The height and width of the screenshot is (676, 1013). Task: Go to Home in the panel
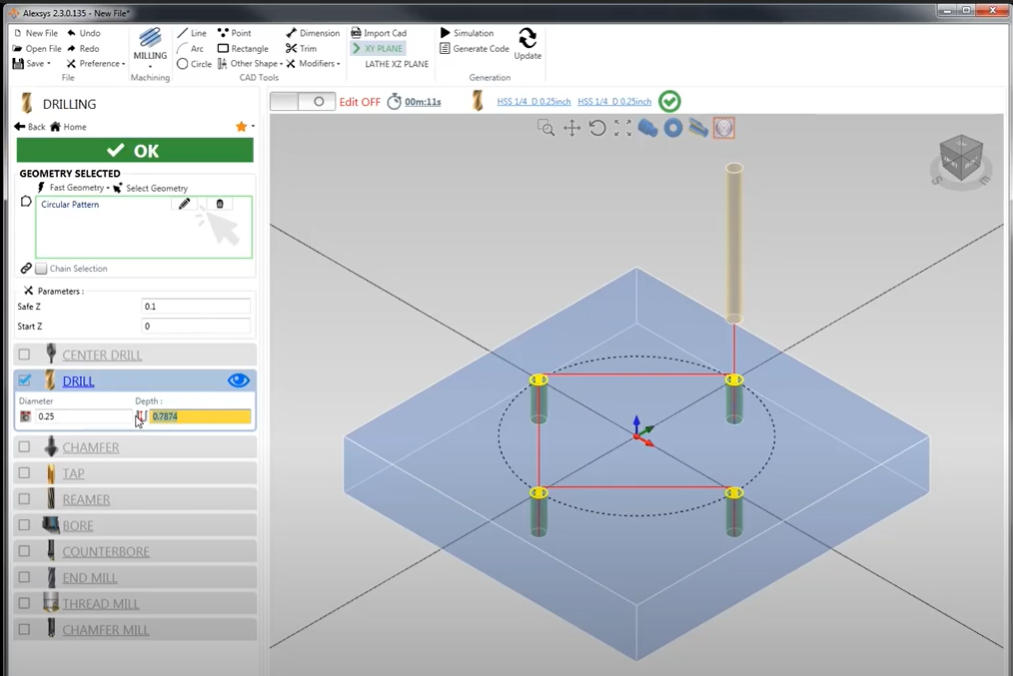(x=68, y=127)
